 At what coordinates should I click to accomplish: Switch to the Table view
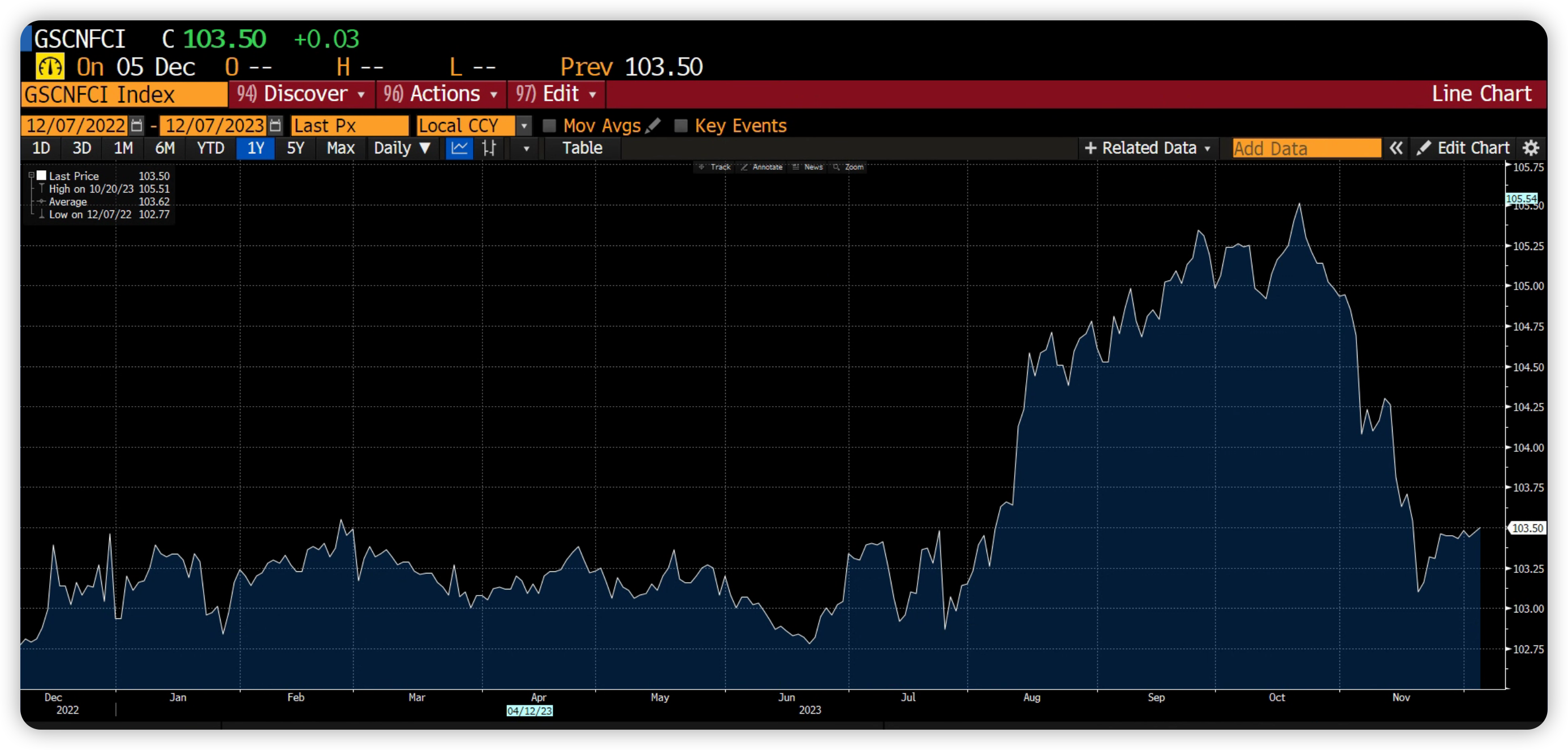click(x=582, y=148)
